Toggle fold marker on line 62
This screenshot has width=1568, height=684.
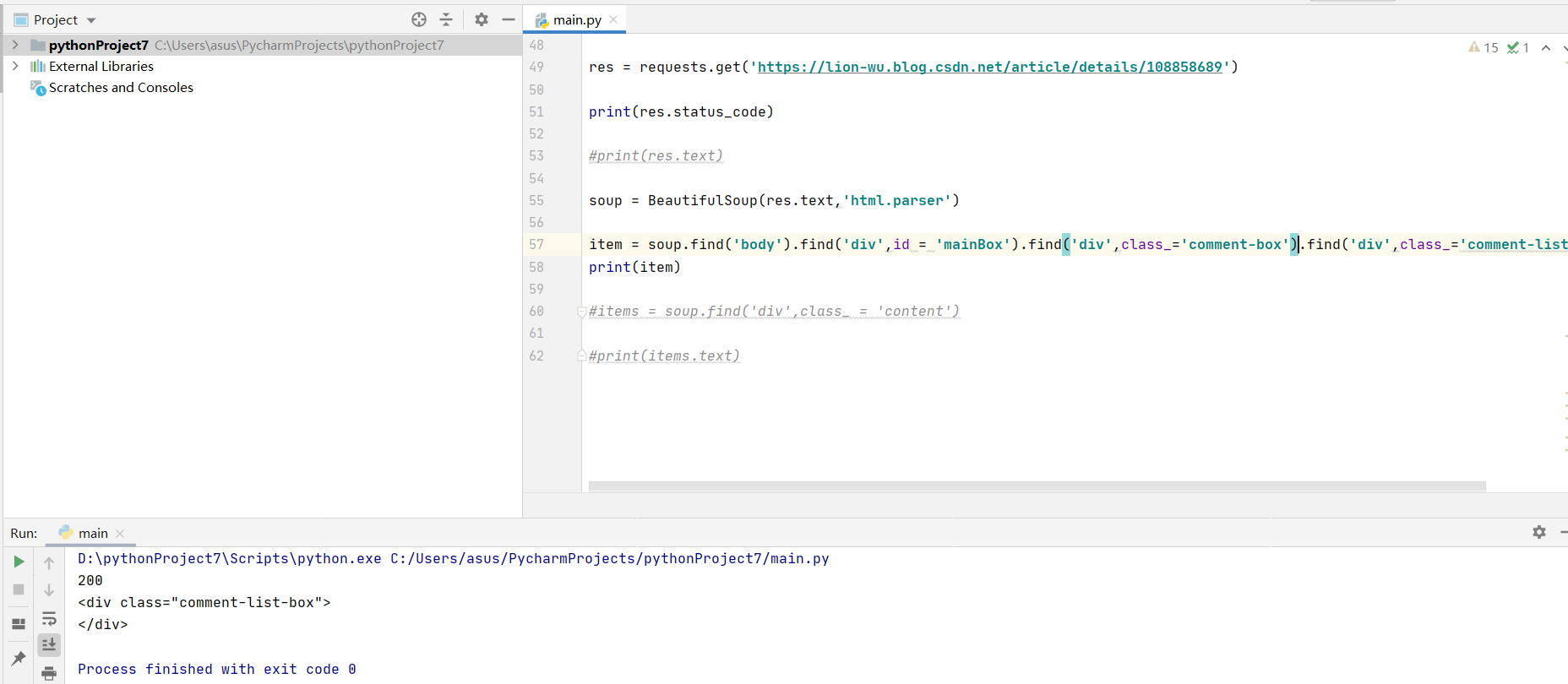581,356
